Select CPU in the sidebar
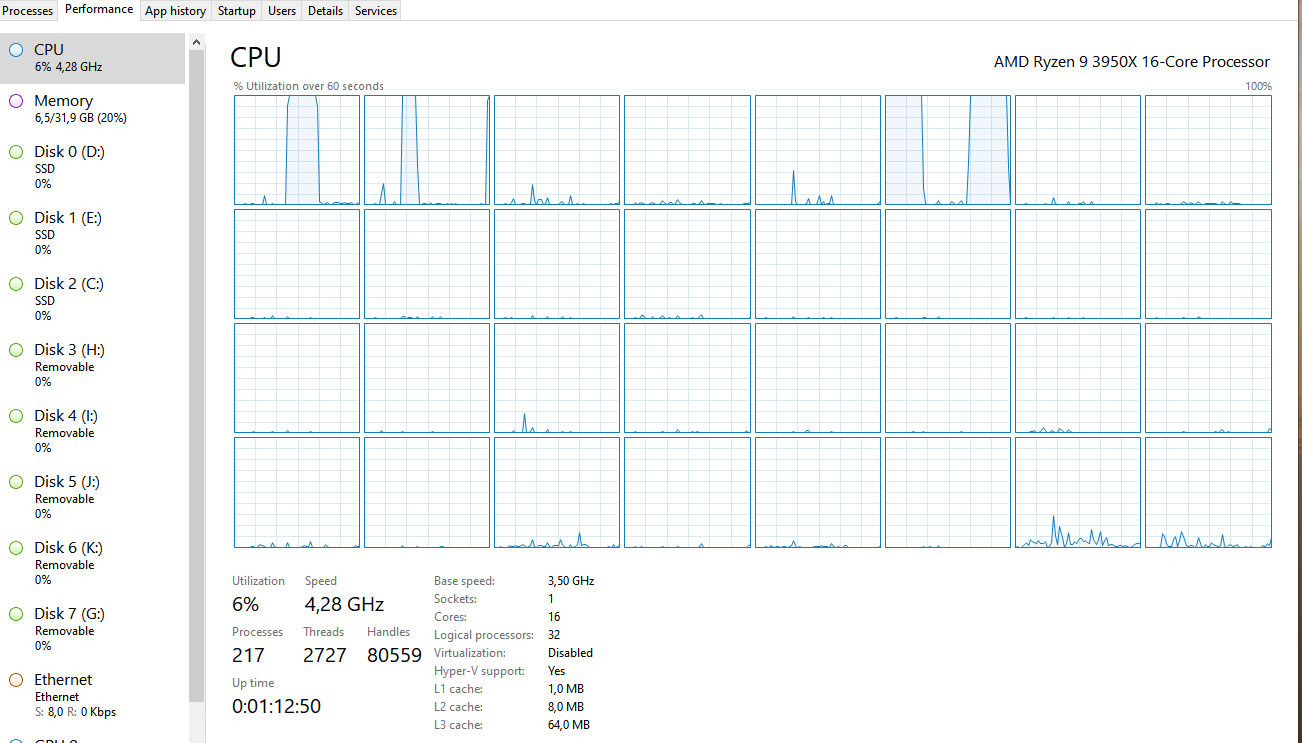 [x=92, y=58]
